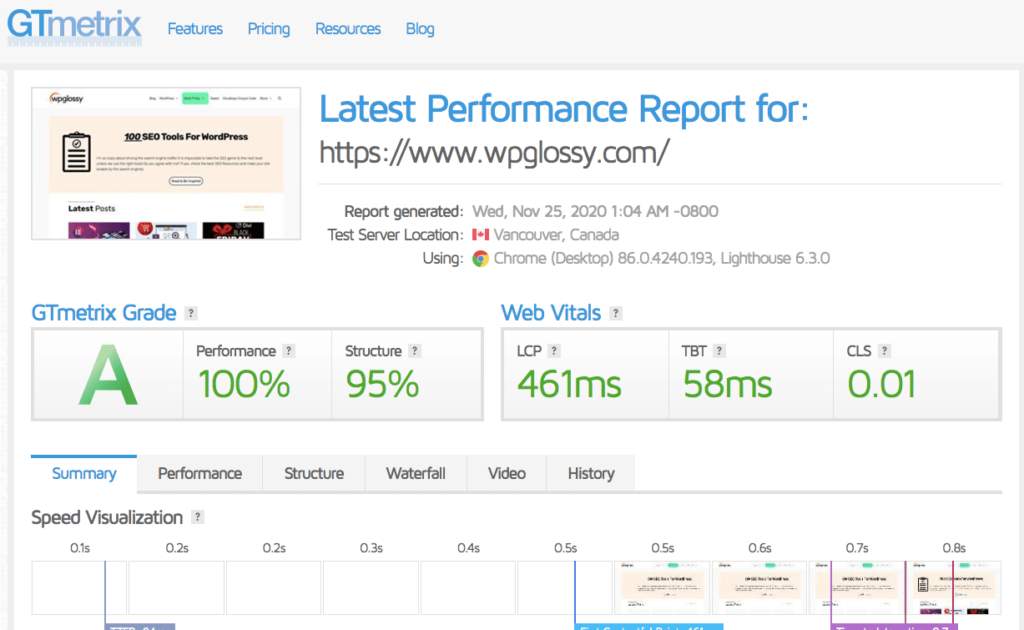Click the Latest Performance Report heading

tap(564, 108)
